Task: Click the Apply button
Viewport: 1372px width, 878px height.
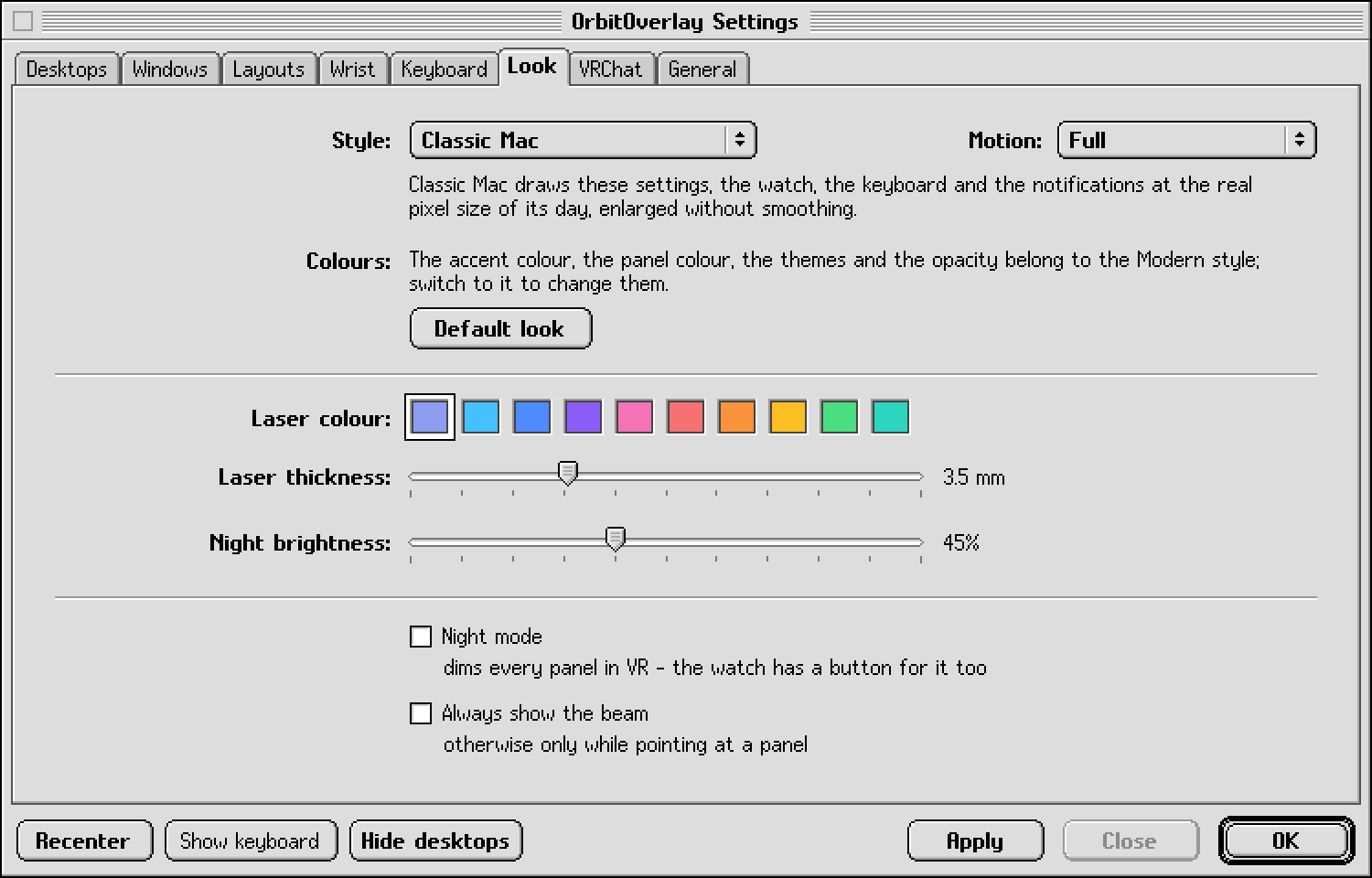Action: (975, 841)
